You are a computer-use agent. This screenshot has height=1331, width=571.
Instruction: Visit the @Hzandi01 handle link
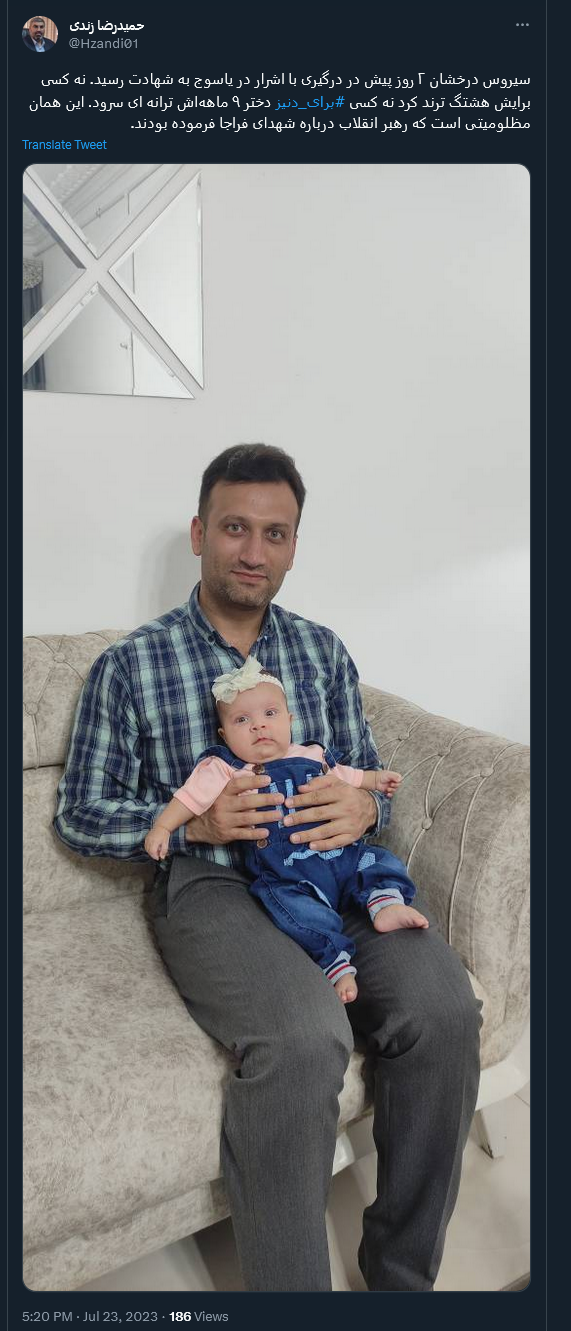point(104,42)
